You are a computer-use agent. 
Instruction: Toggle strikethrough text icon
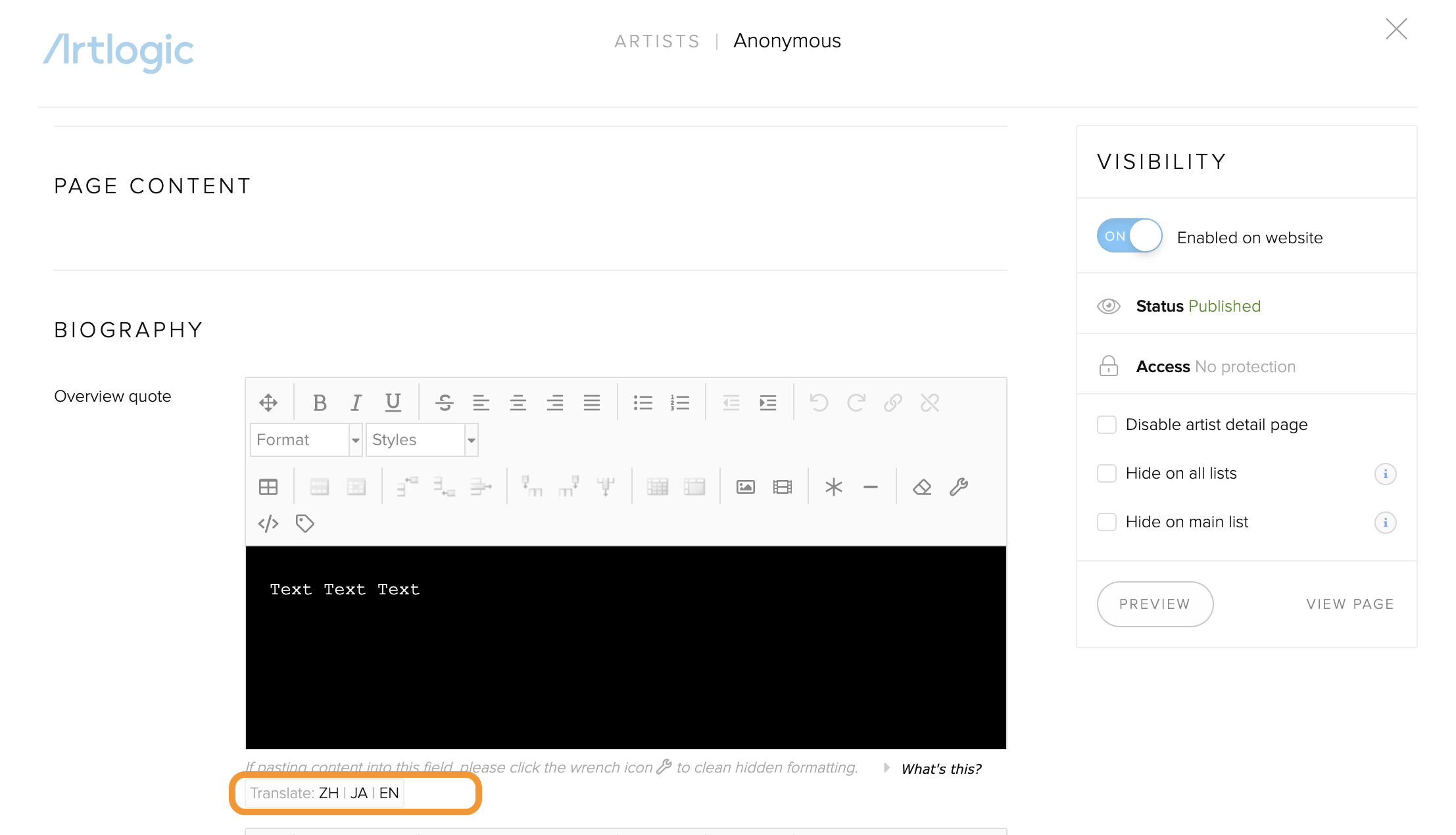pos(445,402)
